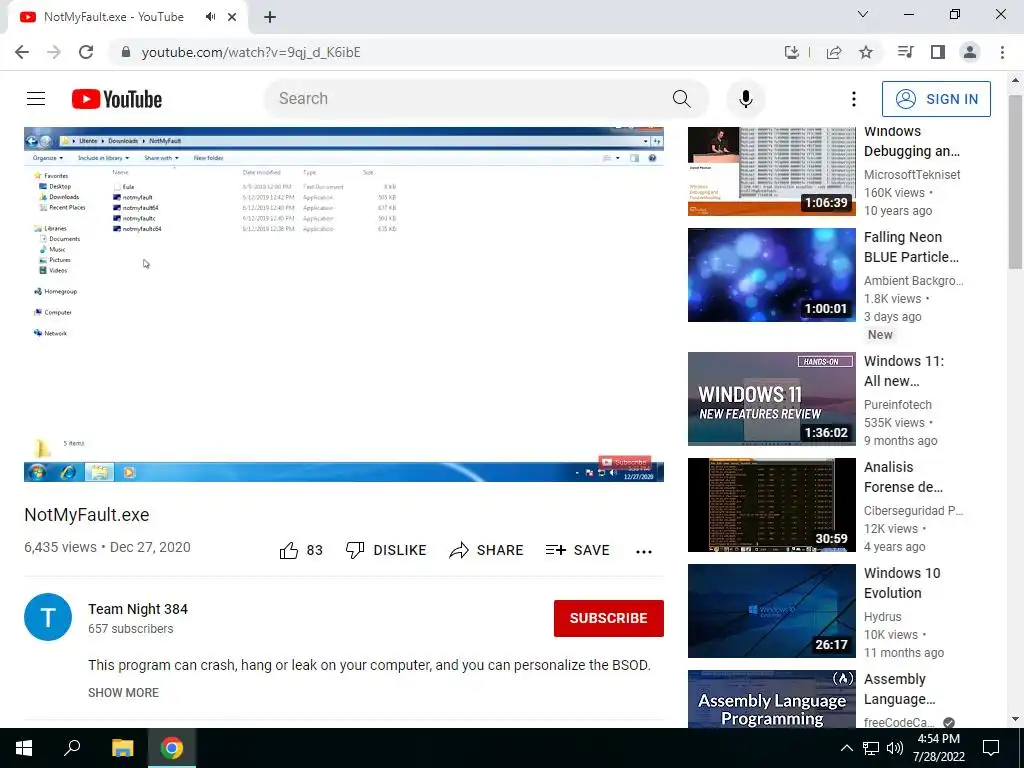Go to YouTube home via logo
Viewport: 1024px width, 768px height.
(117, 99)
